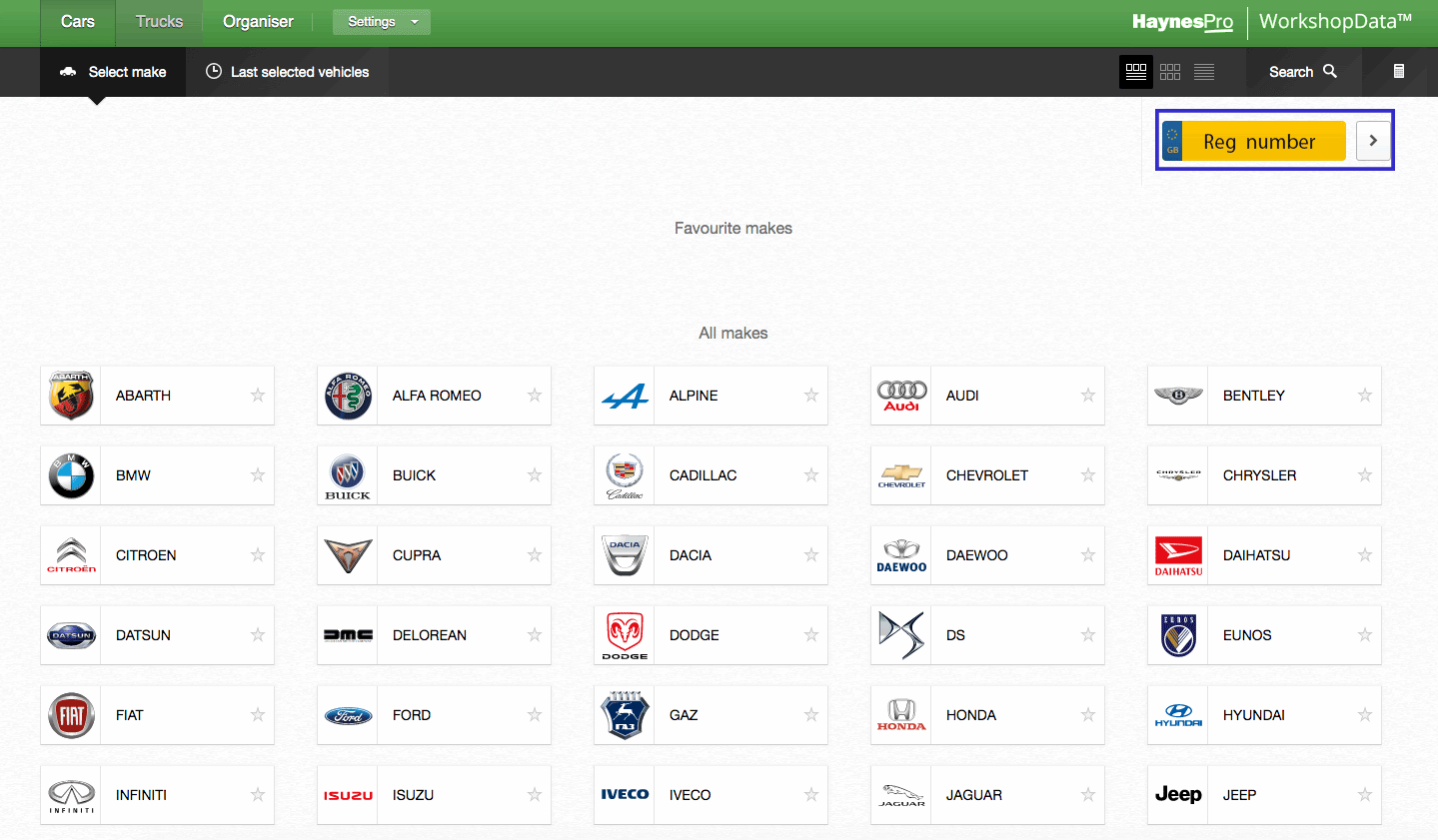Viewport: 1438px width, 840px height.
Task: Select the ISUZU make name
Action: pos(413,795)
